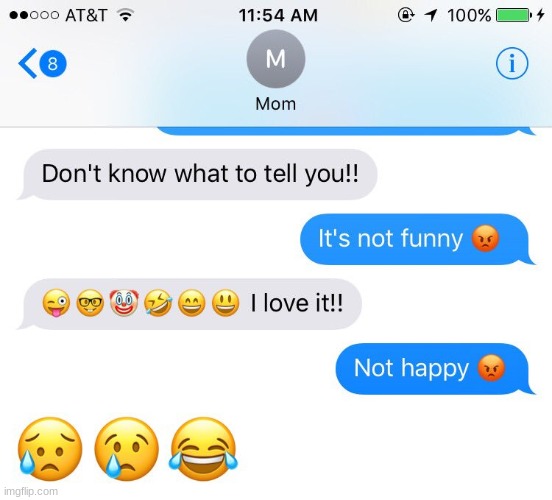Tap the blue back chevron arrow
The image size is (552, 500).
tap(27, 63)
